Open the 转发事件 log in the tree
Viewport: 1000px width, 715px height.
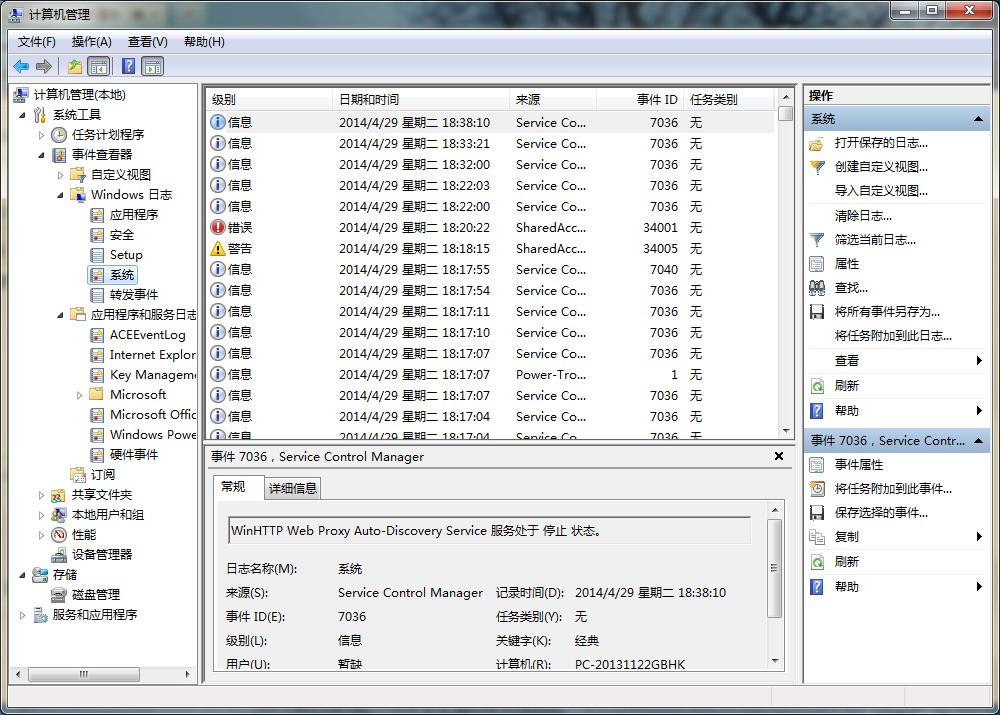(x=133, y=295)
